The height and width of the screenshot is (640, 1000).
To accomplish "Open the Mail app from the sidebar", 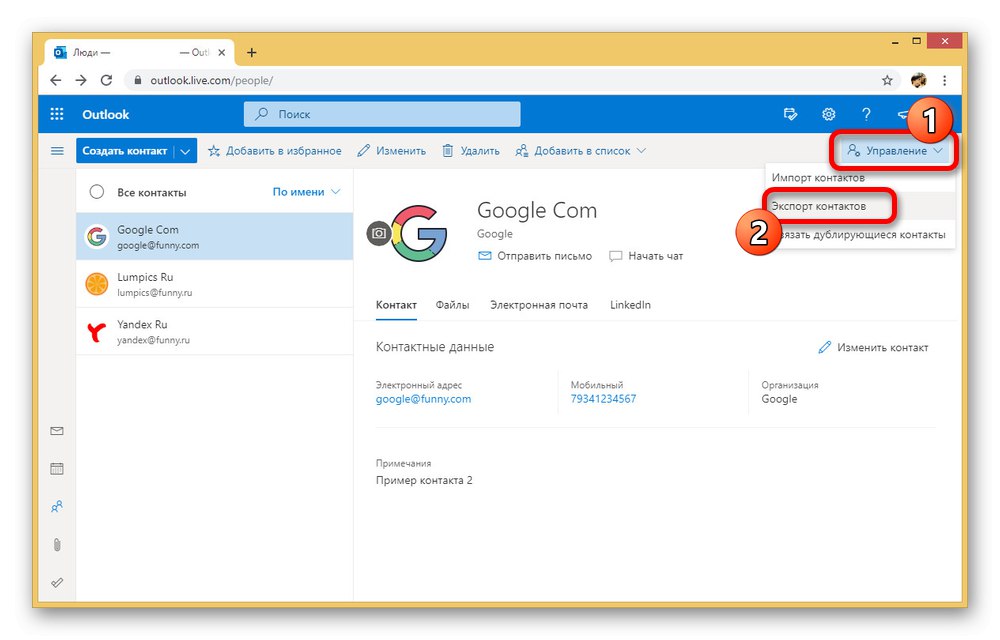I will 57,430.
